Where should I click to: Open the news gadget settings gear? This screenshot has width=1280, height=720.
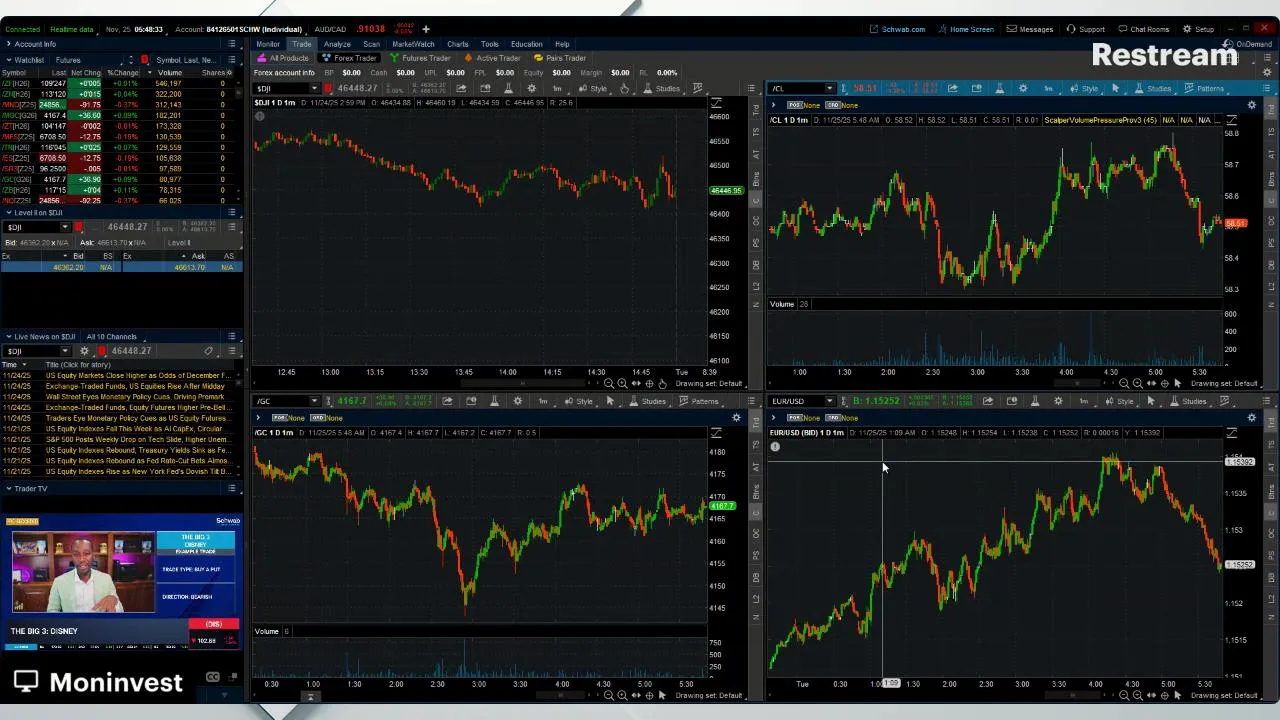(x=84, y=351)
